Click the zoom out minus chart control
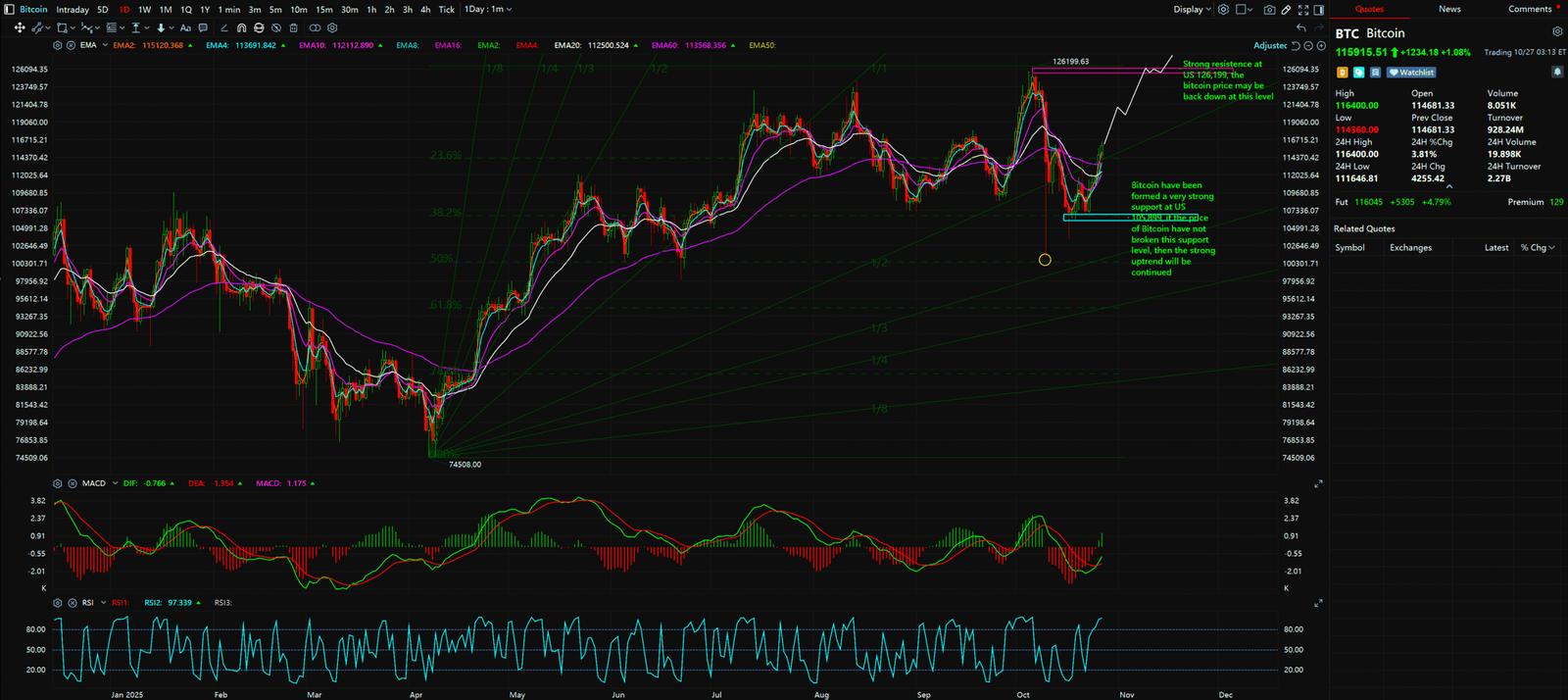The image size is (1568, 700). (1308, 46)
